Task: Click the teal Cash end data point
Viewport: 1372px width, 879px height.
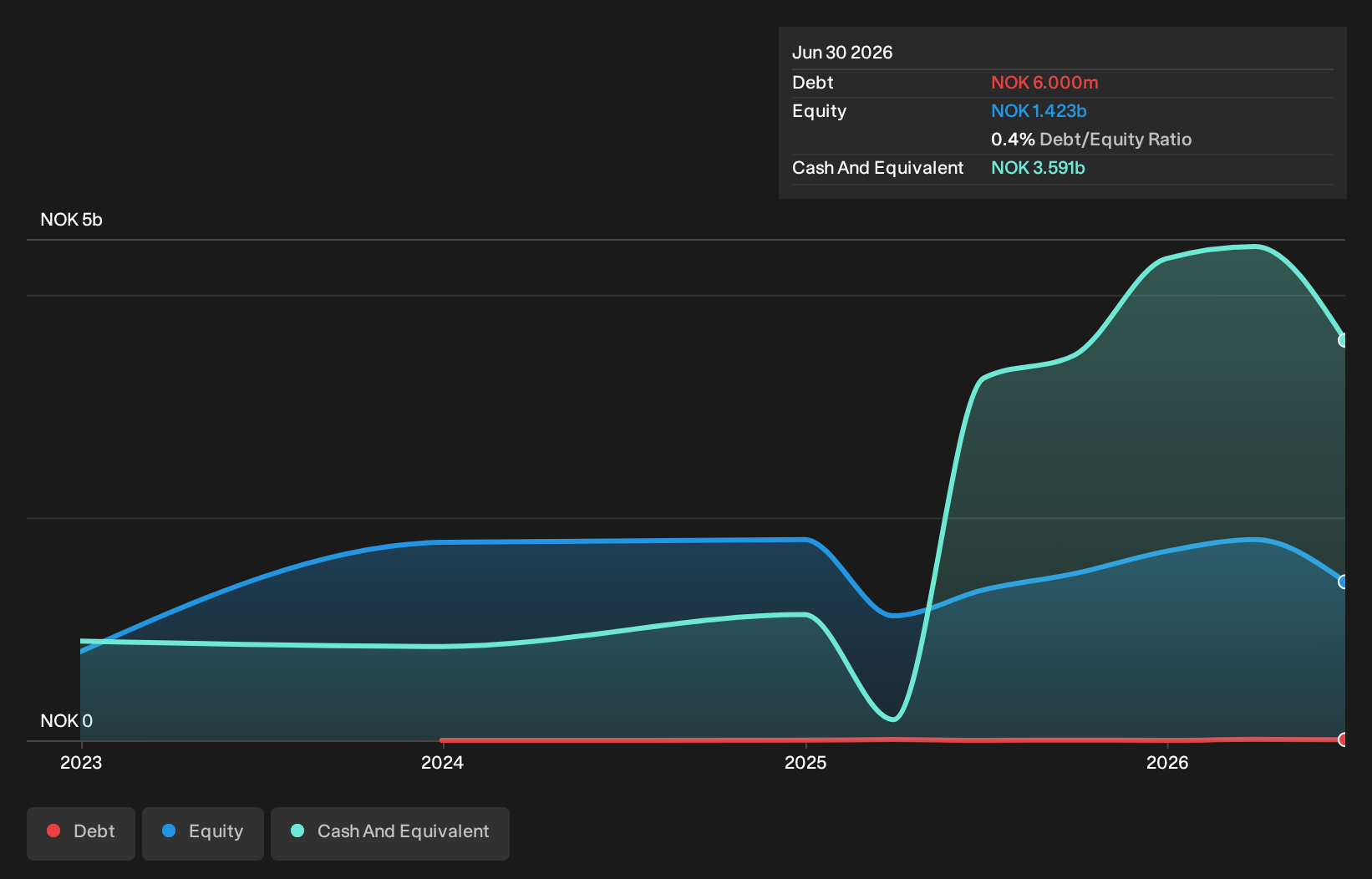Action: pos(1343,340)
